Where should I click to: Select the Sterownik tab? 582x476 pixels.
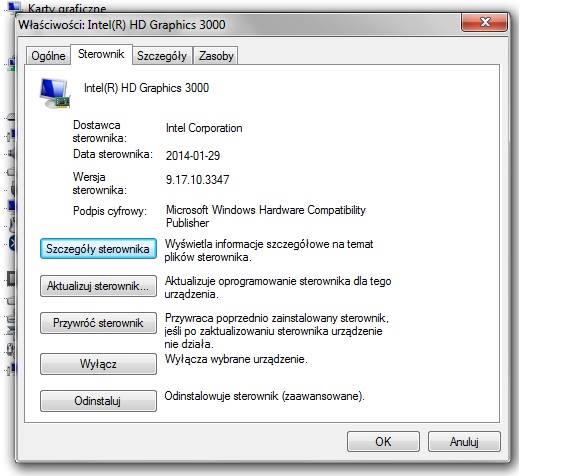pos(101,54)
